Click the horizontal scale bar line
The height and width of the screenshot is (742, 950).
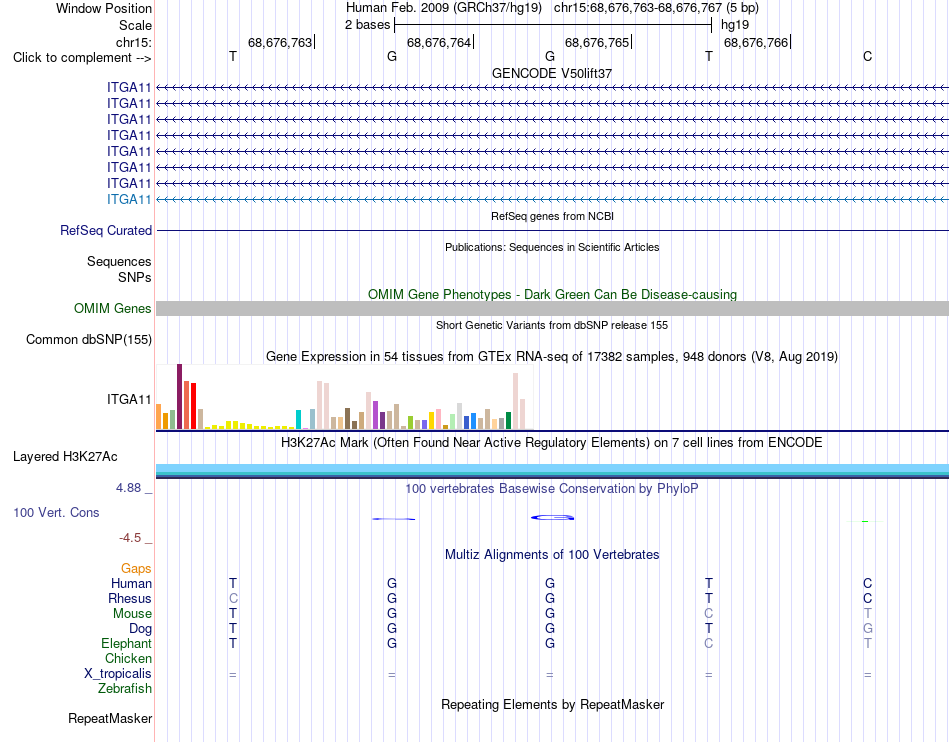553,25
